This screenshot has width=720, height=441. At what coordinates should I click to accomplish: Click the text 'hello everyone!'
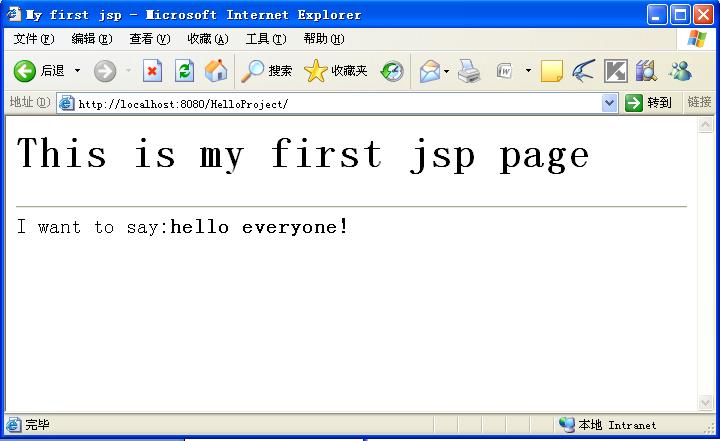click(x=259, y=226)
